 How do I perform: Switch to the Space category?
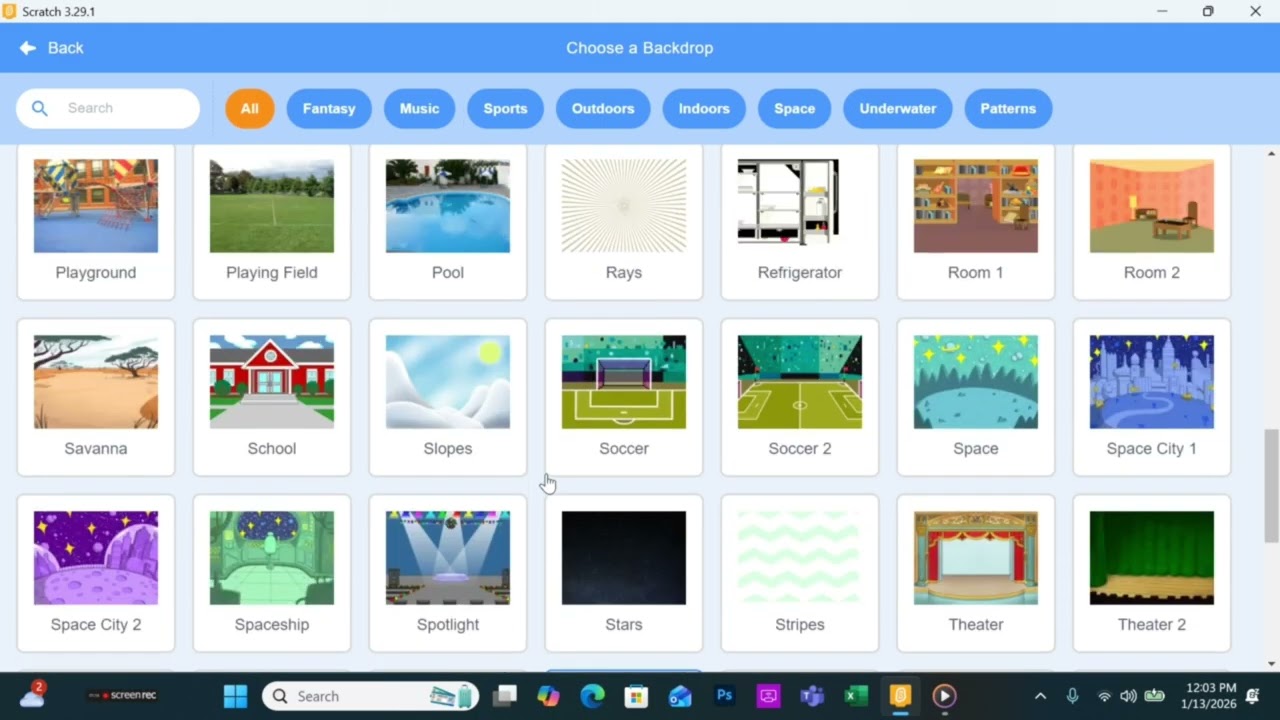tap(794, 108)
